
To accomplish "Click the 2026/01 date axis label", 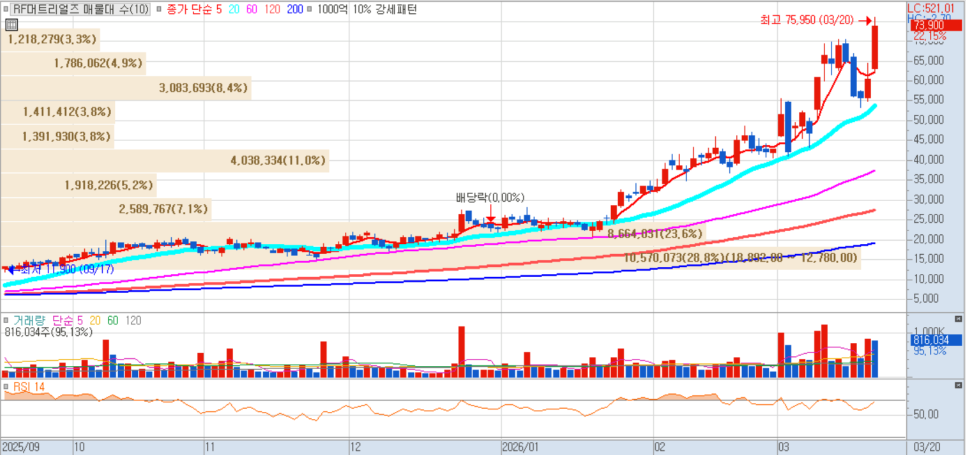I will click(521, 446).
